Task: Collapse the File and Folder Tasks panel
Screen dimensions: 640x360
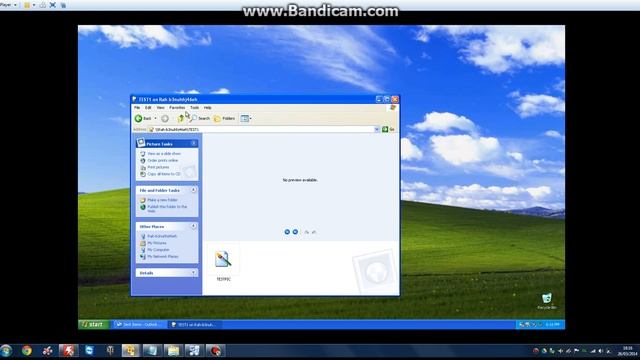Action: [193, 190]
